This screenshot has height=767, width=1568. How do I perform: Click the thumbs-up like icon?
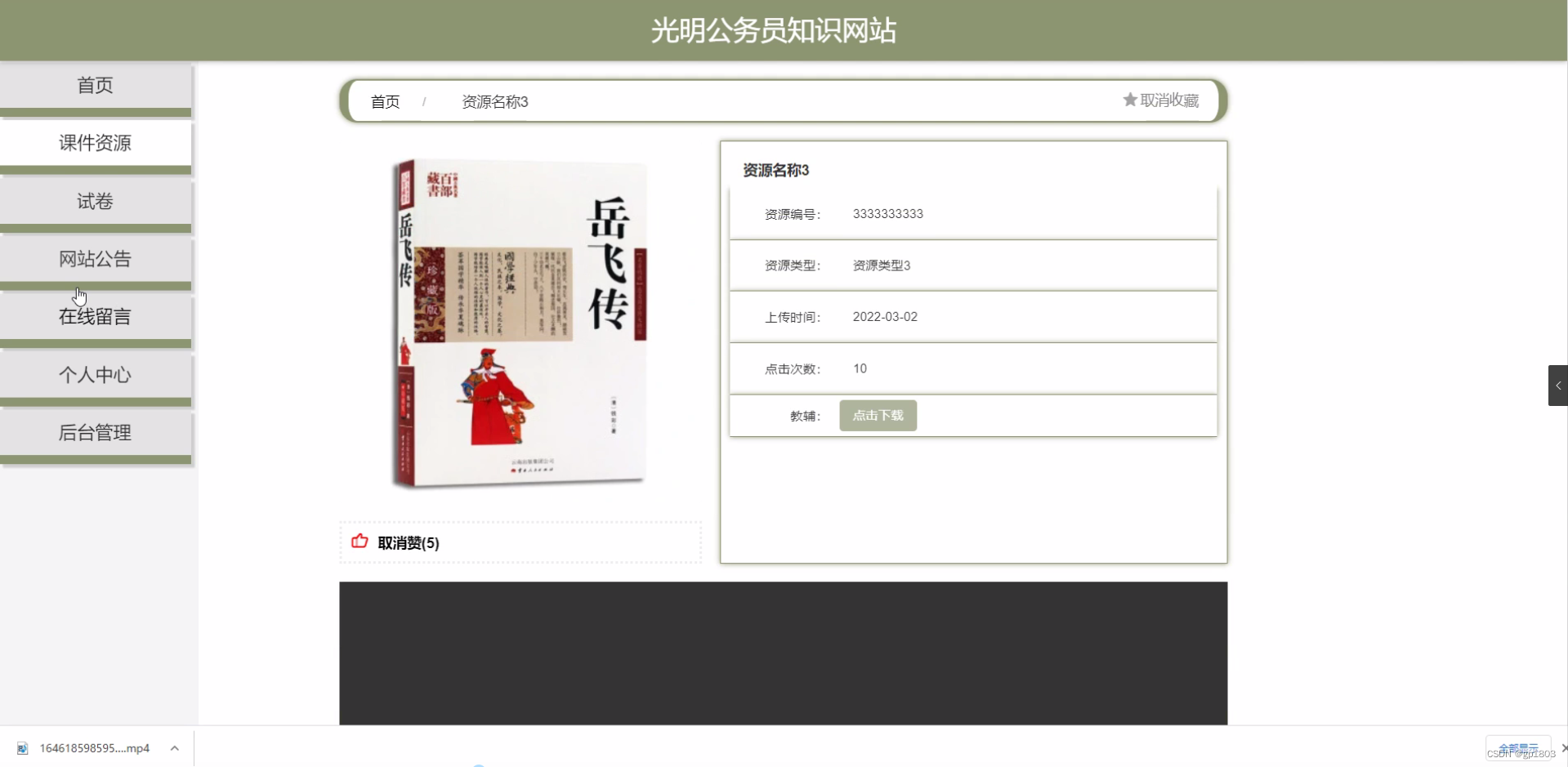point(360,542)
